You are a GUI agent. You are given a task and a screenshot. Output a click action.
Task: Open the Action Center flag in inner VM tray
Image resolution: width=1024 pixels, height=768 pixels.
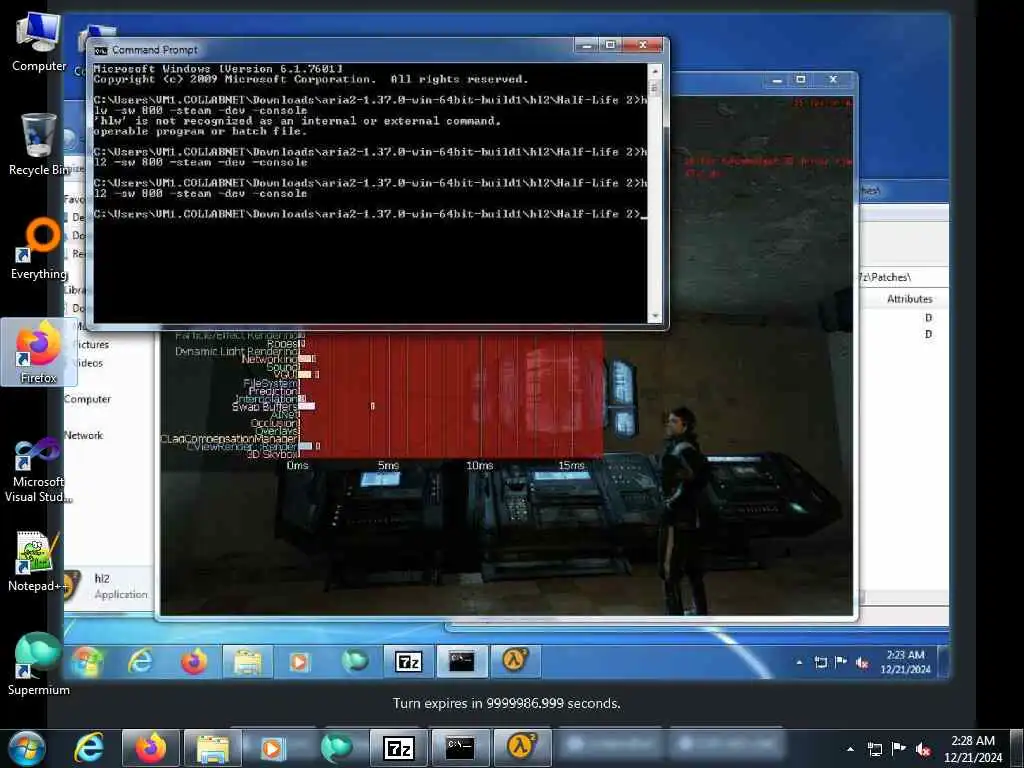pyautogui.click(x=841, y=662)
